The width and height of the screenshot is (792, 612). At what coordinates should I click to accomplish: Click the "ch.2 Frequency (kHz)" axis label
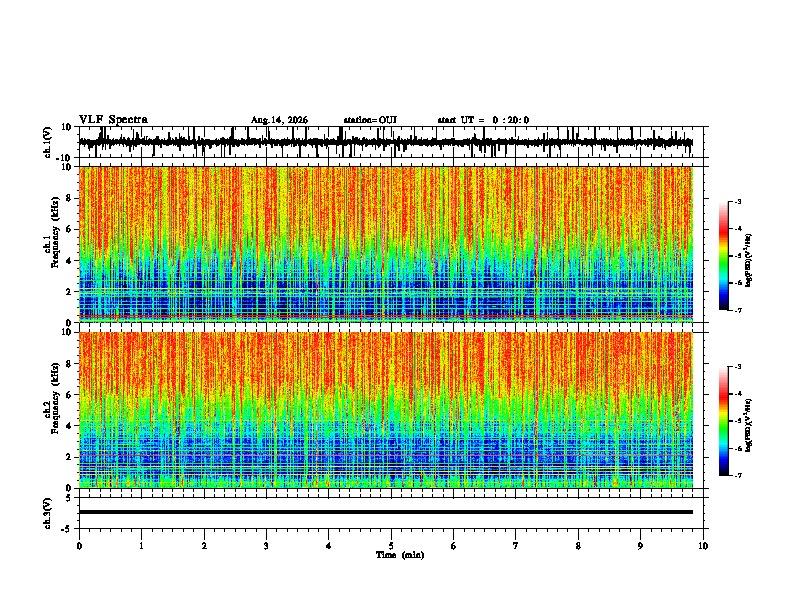[x=52, y=397]
